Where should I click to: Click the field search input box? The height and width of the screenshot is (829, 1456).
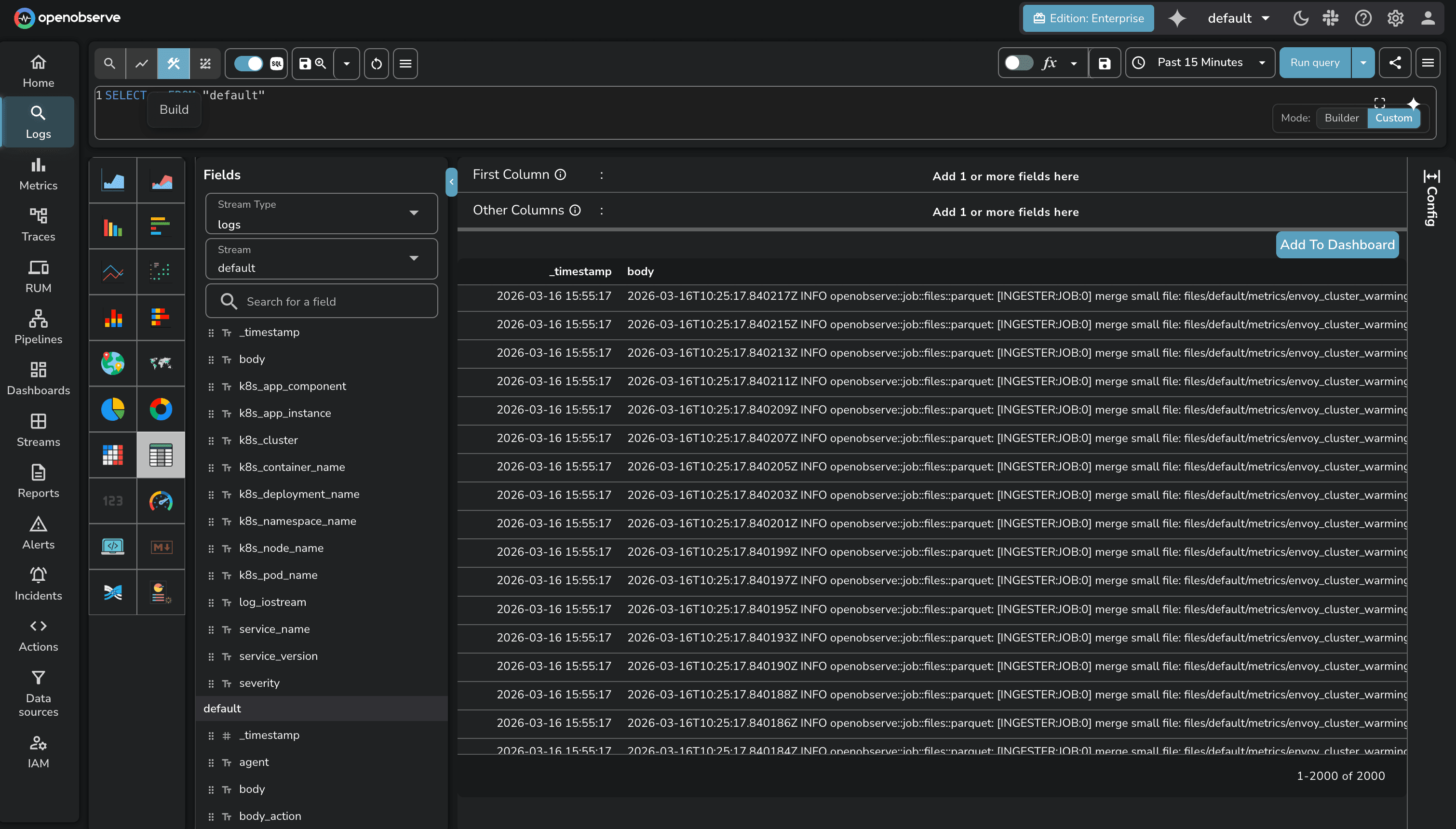pos(321,301)
